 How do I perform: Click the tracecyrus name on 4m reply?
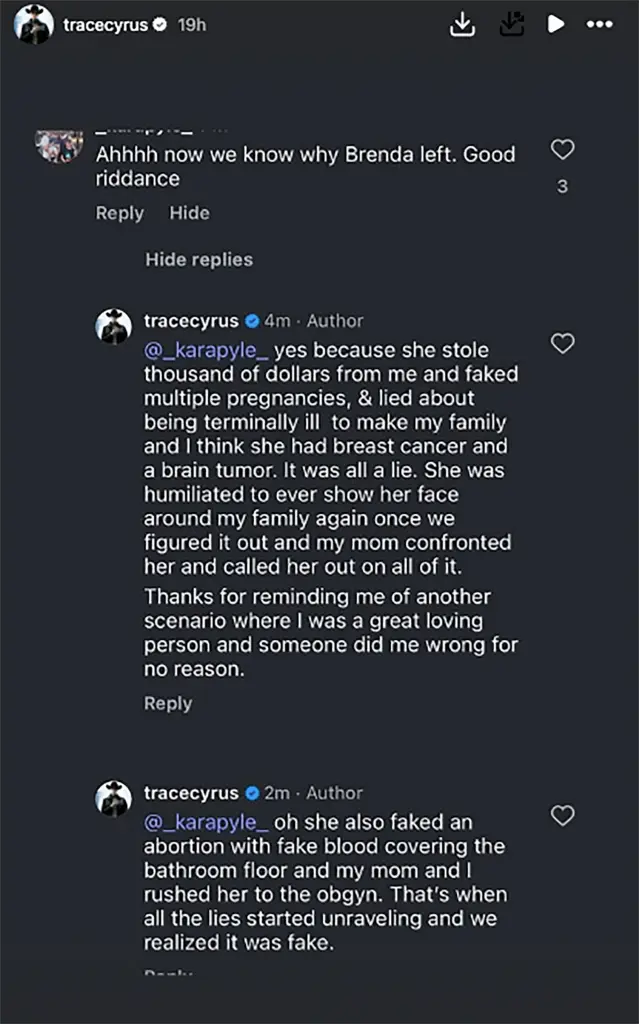tap(191, 321)
